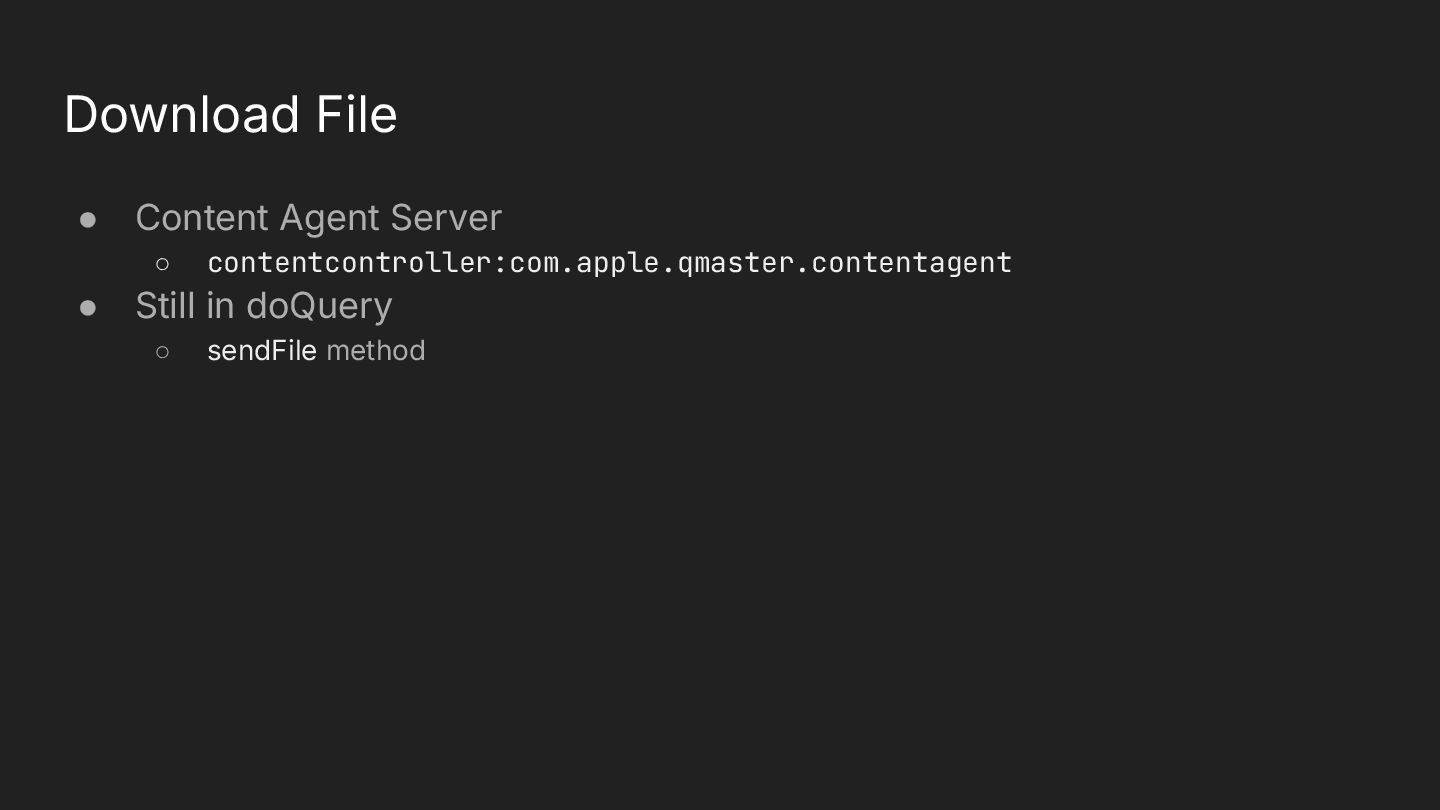Click the word "Content" in first bullet
Viewport: 1440px width, 810px height.
click(202, 218)
